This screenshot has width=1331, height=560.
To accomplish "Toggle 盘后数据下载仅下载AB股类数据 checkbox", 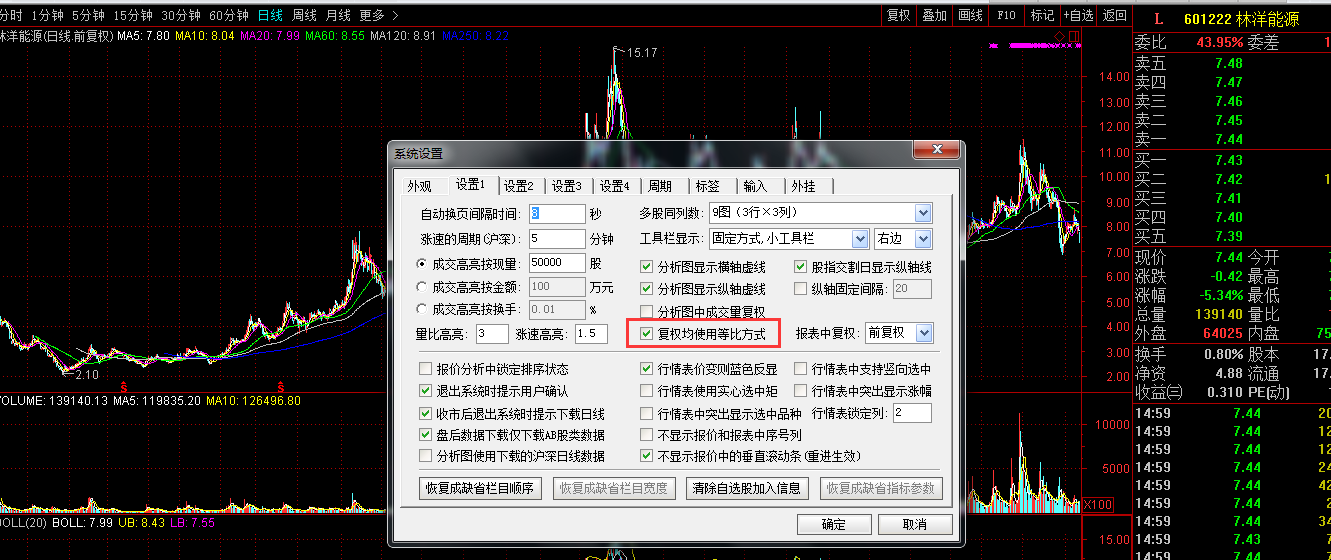I will click(427, 435).
